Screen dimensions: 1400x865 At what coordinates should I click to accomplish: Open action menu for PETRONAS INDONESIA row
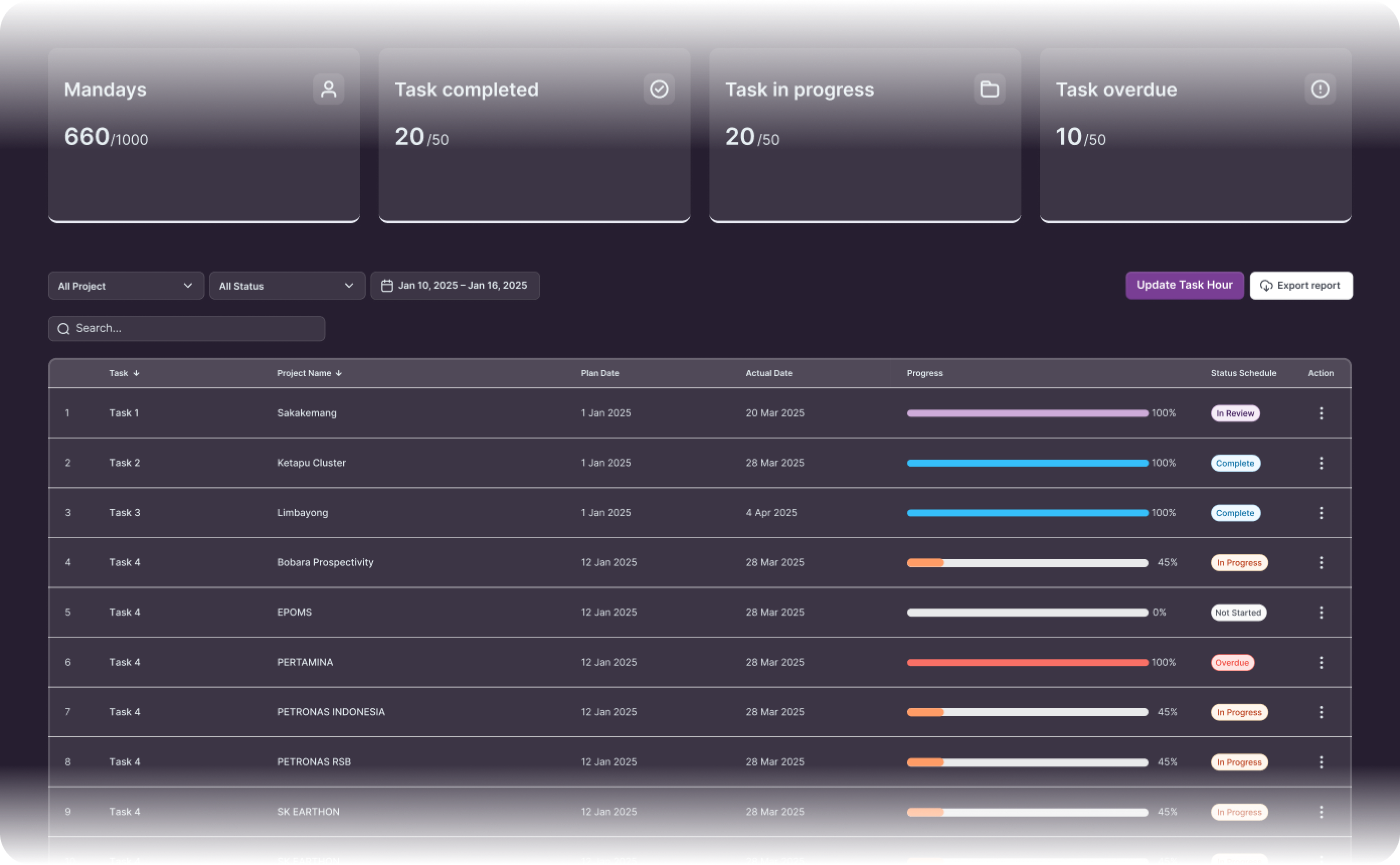coord(1321,712)
